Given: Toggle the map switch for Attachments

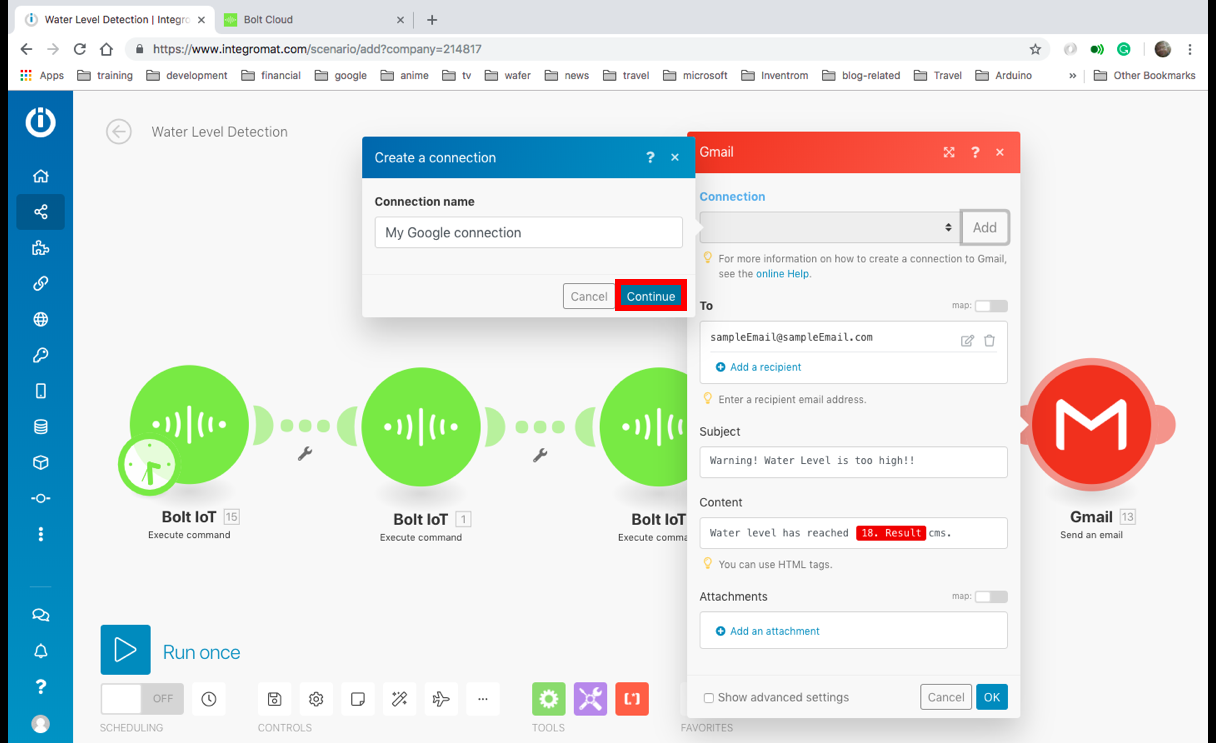Looking at the screenshot, I should click(x=990, y=597).
